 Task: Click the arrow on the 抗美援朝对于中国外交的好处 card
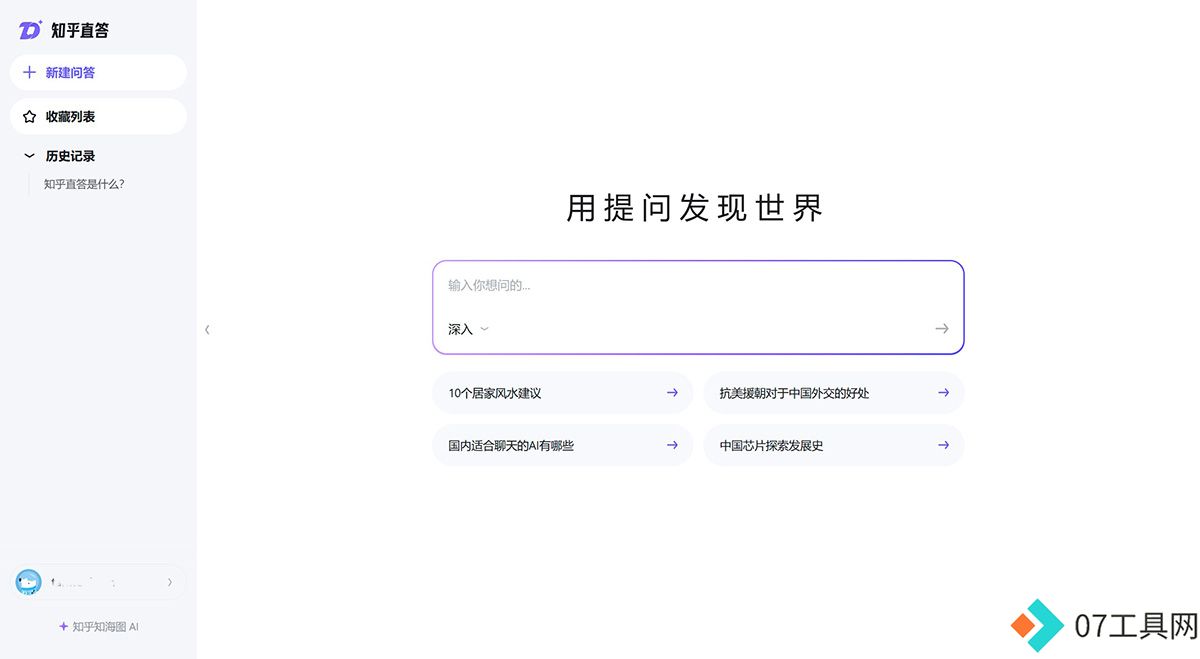tap(943, 393)
